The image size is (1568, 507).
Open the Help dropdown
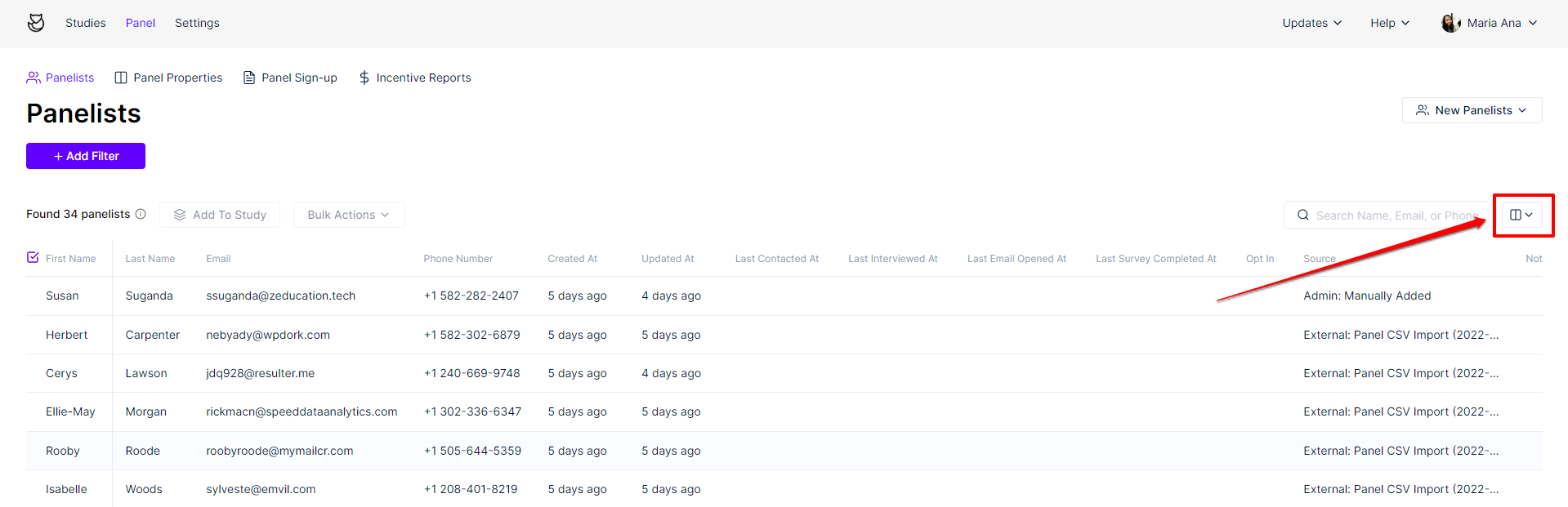tap(1390, 23)
